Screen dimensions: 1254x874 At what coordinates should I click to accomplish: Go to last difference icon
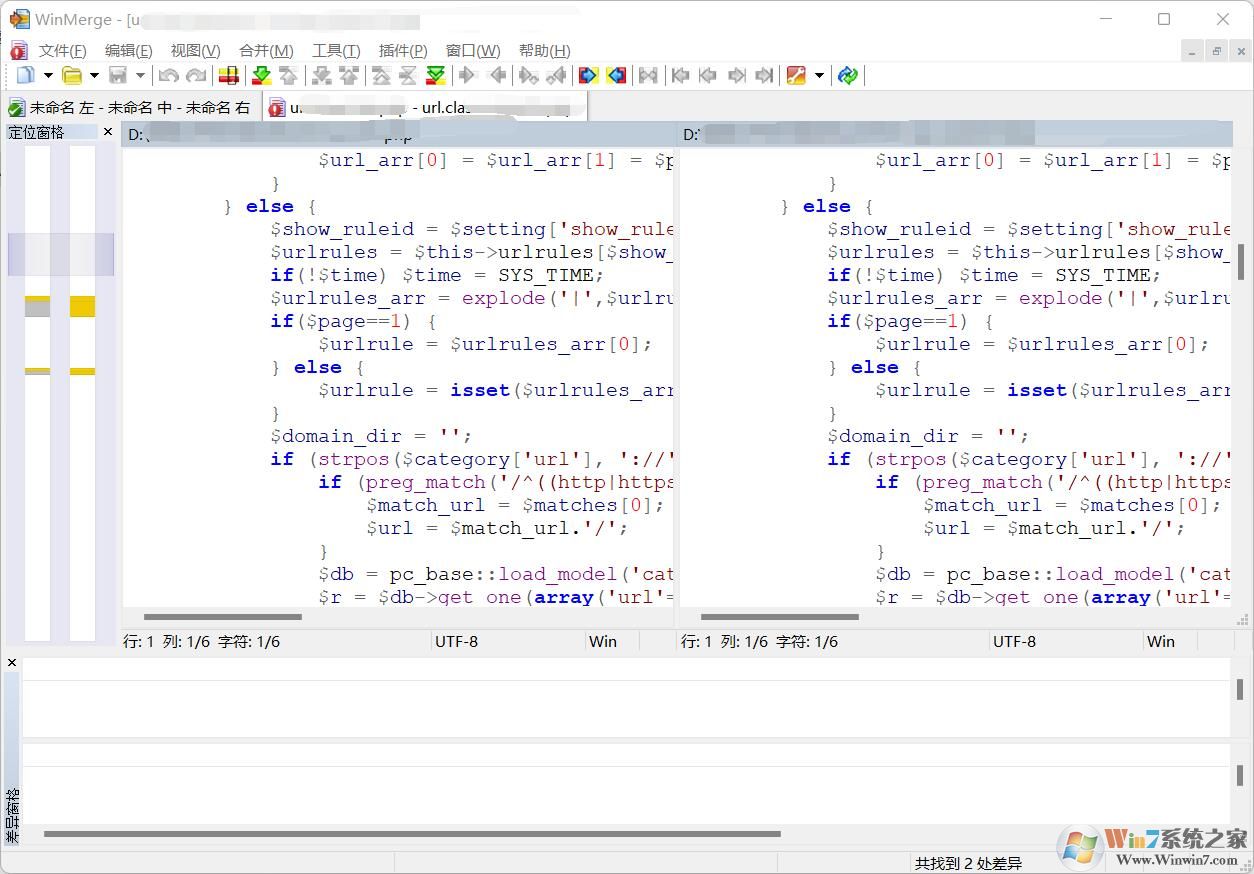point(435,75)
